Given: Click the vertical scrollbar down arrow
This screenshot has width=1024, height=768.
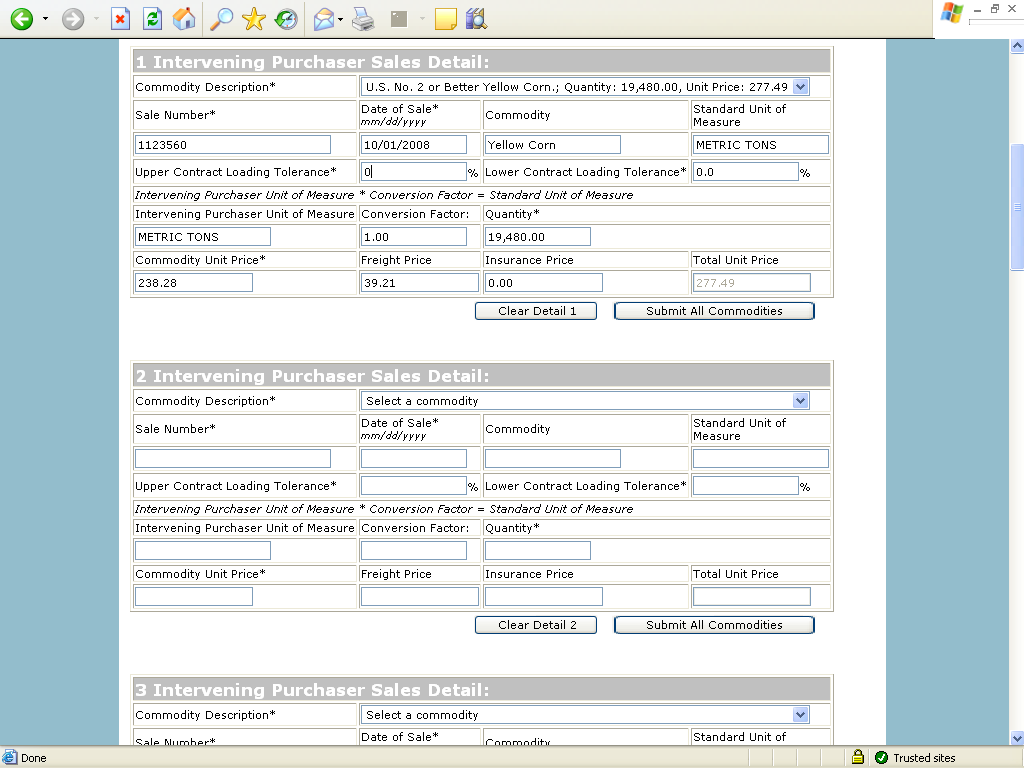Looking at the screenshot, I should pyautogui.click(x=1017, y=738).
